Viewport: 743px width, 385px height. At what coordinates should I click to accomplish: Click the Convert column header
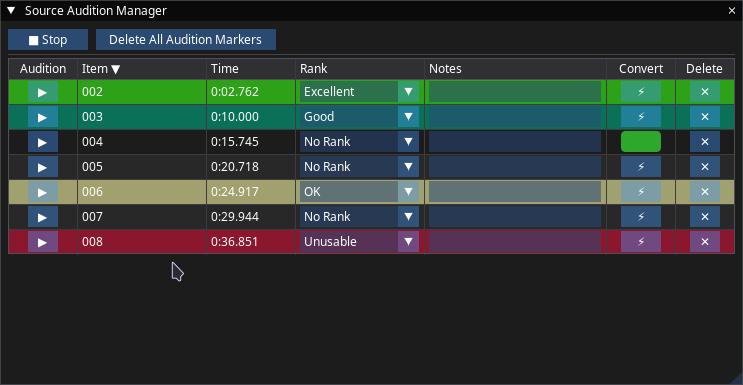pos(641,69)
